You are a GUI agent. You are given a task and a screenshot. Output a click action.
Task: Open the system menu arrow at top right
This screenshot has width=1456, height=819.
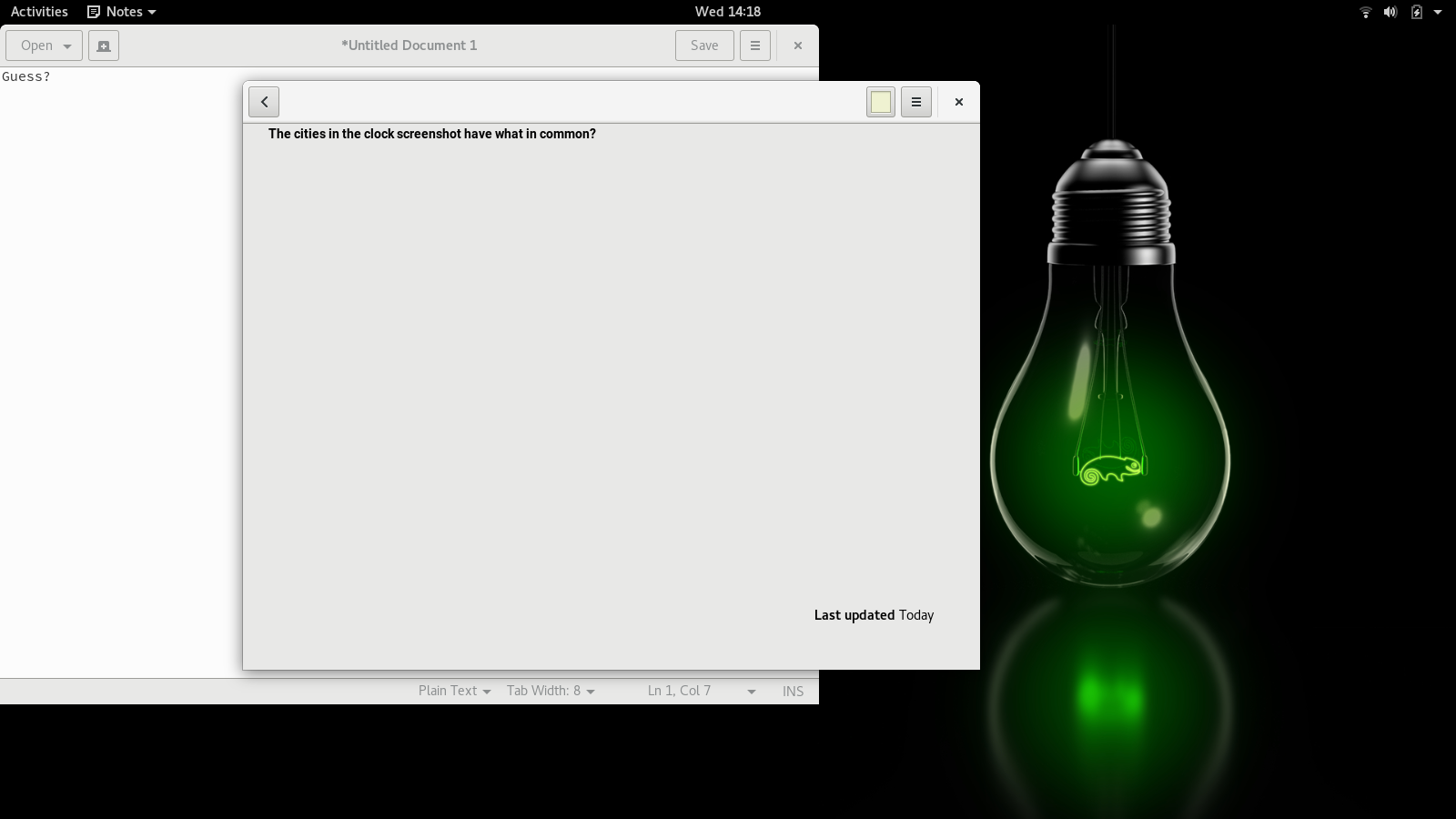[x=1438, y=12]
